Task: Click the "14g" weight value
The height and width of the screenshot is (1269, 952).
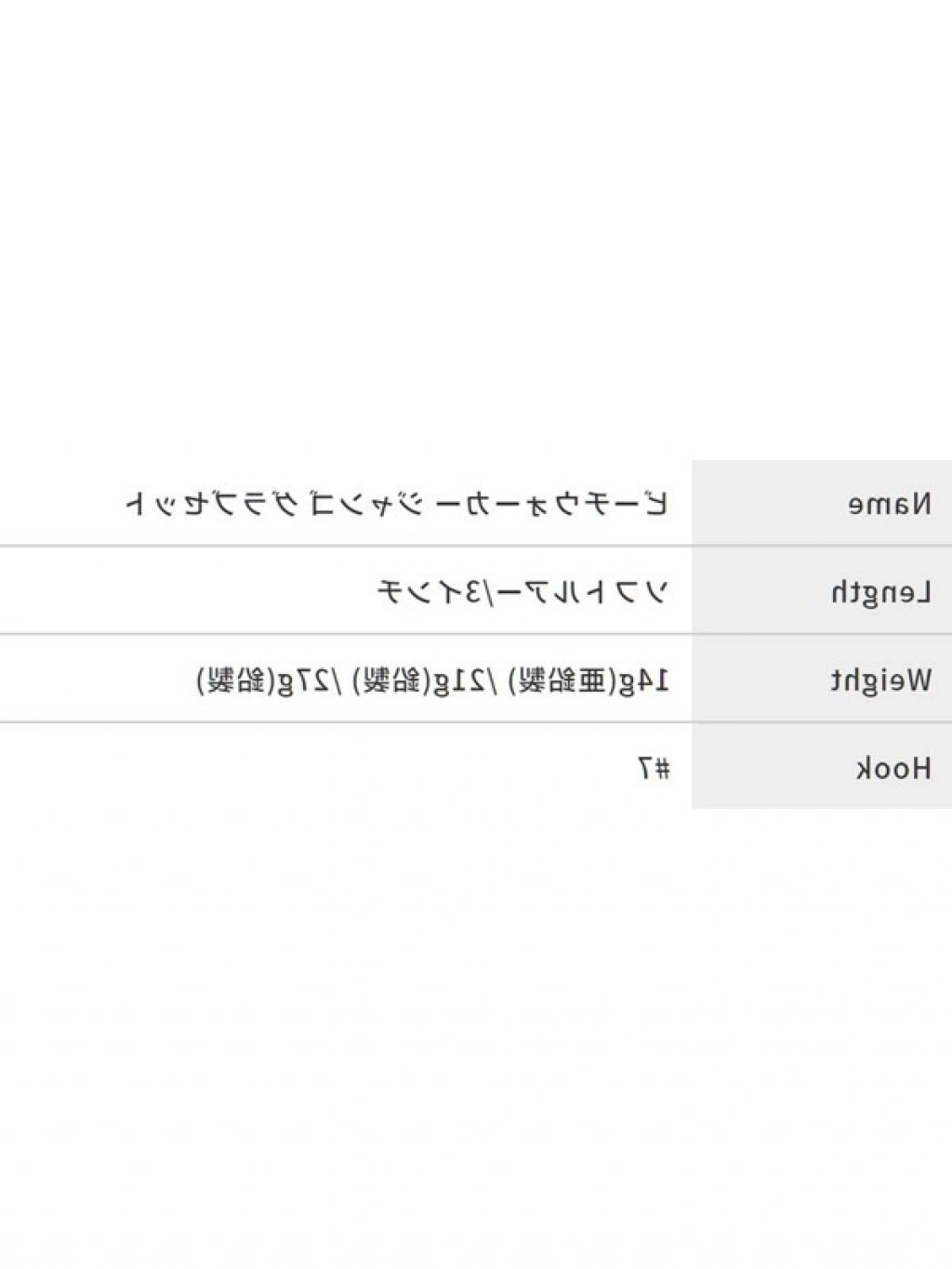Action: click(646, 681)
